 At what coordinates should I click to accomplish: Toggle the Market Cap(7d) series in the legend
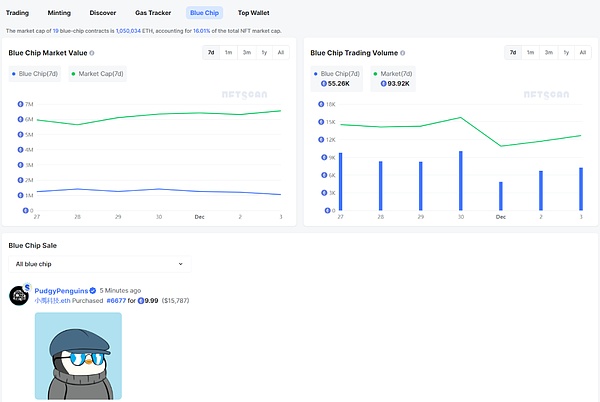pyautogui.click(x=100, y=73)
